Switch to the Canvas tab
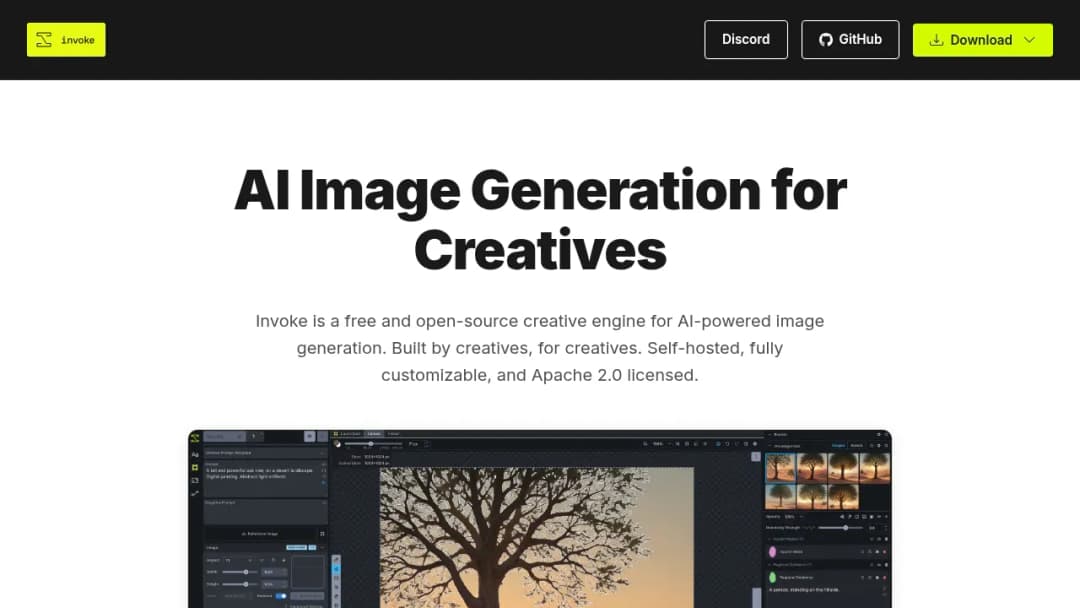The image size is (1080, 608). [x=374, y=434]
